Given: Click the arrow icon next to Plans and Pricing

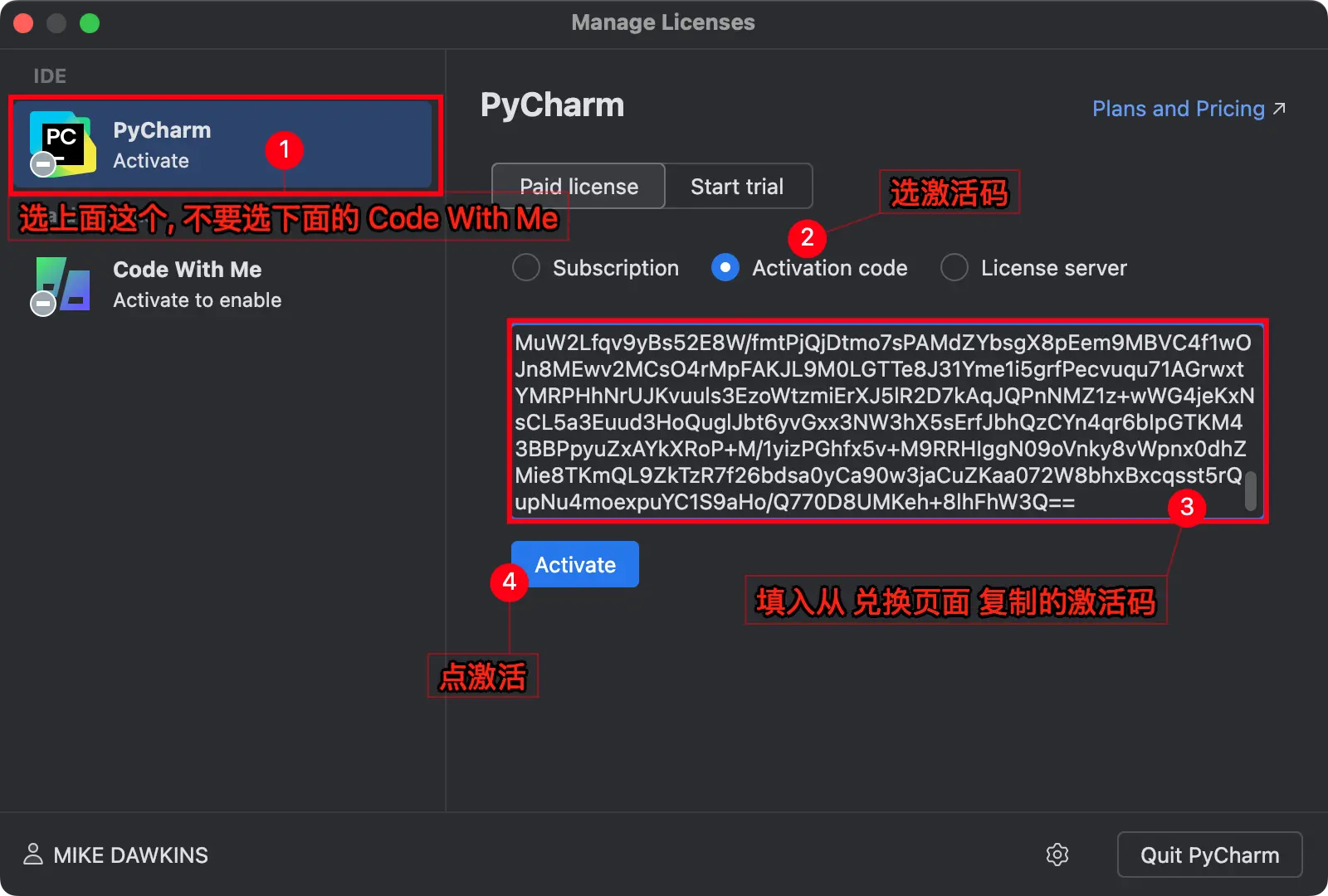Looking at the screenshot, I should [1280, 109].
